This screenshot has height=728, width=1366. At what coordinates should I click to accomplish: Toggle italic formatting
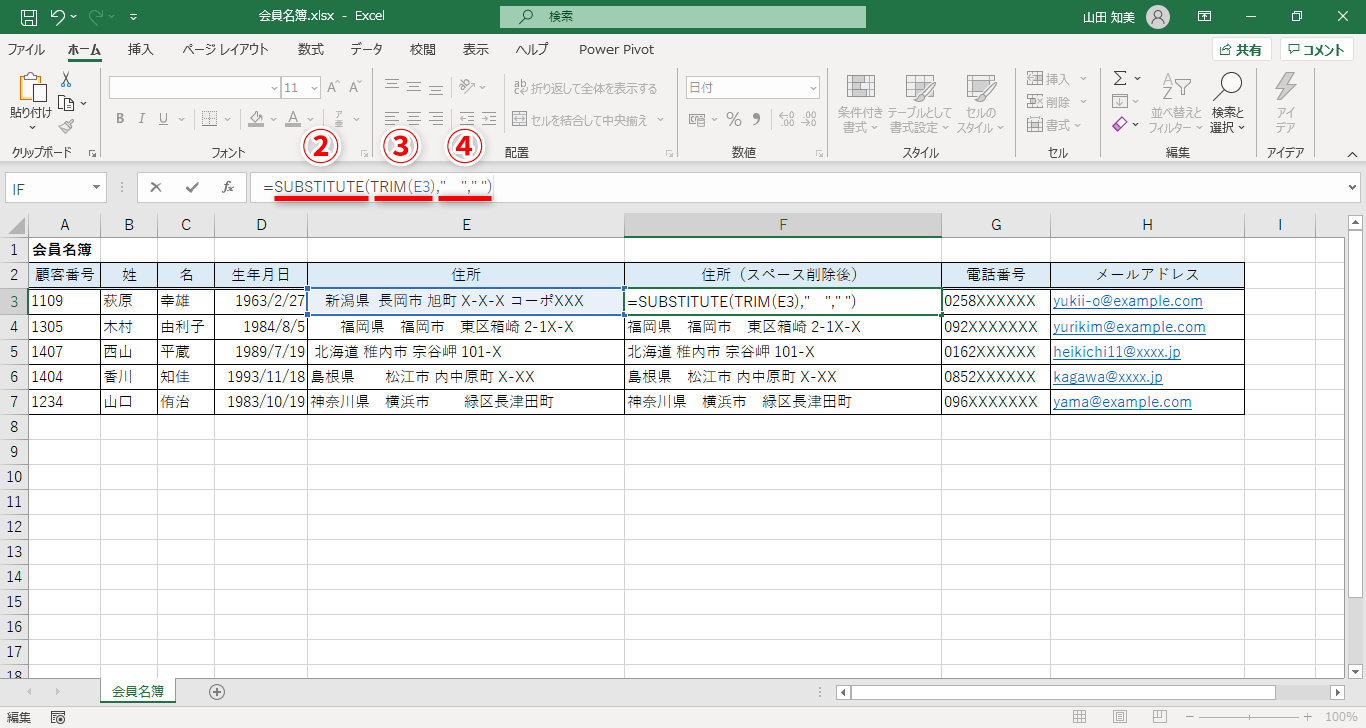pyautogui.click(x=143, y=119)
